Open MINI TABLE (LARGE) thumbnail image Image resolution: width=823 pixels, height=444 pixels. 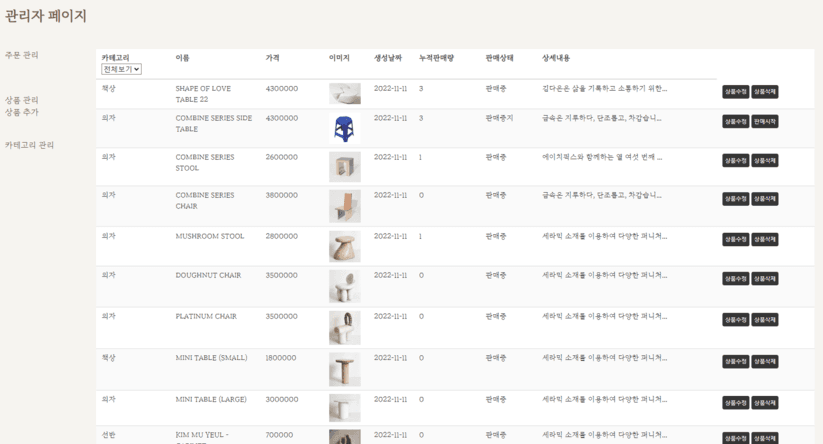pos(345,408)
